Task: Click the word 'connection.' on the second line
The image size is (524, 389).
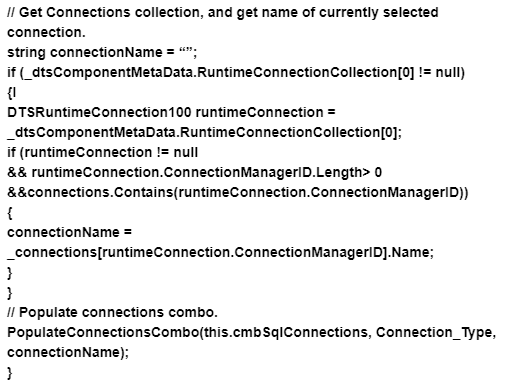Action: coord(46,32)
